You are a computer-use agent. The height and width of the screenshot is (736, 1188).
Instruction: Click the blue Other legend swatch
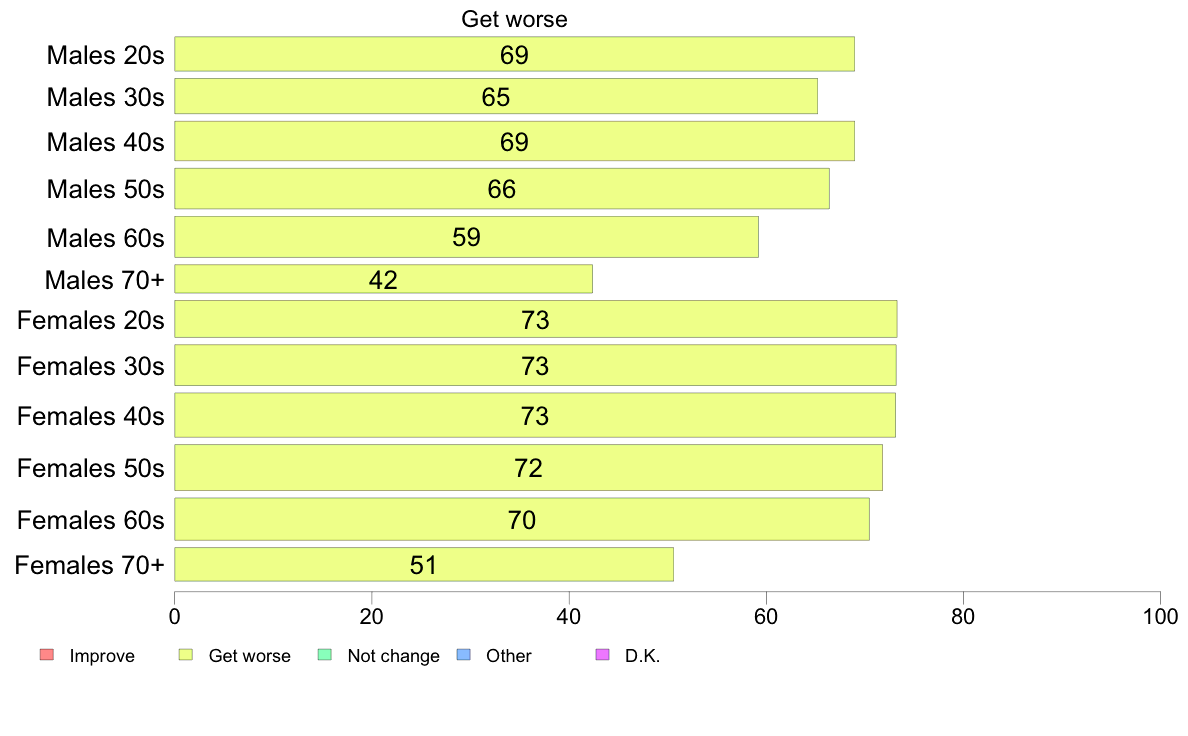pyautogui.click(x=464, y=655)
